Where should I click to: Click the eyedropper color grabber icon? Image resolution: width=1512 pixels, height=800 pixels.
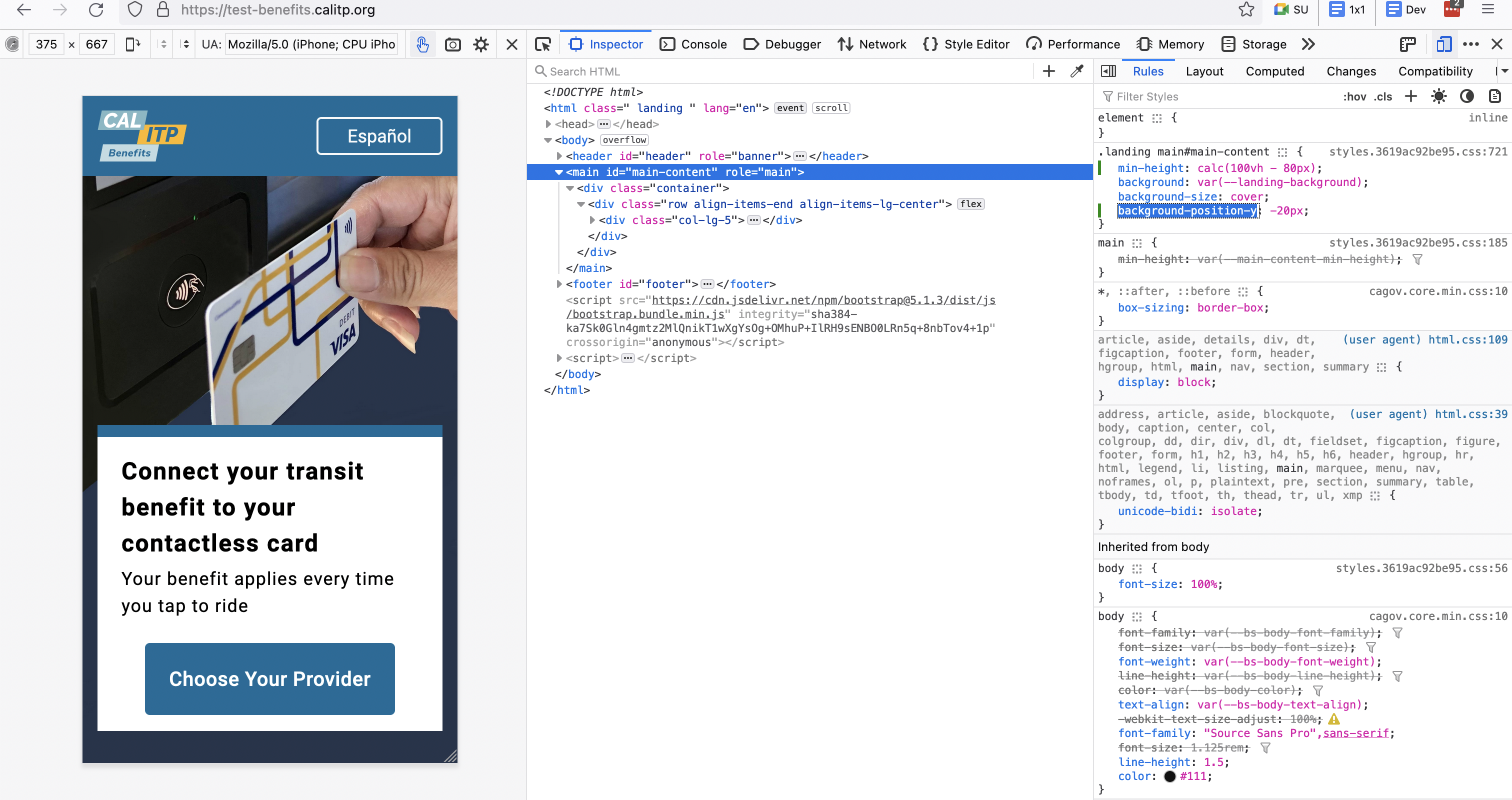(1076, 71)
